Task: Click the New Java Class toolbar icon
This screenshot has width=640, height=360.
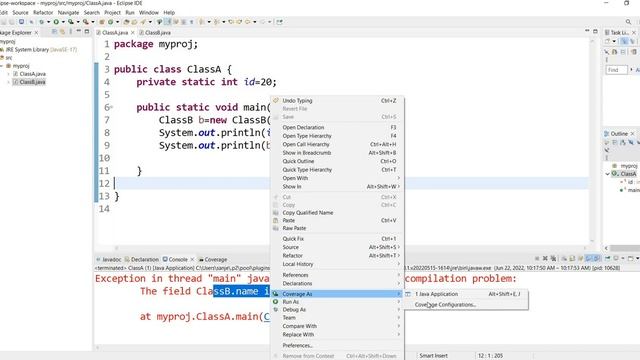Action: [x=110, y=22]
